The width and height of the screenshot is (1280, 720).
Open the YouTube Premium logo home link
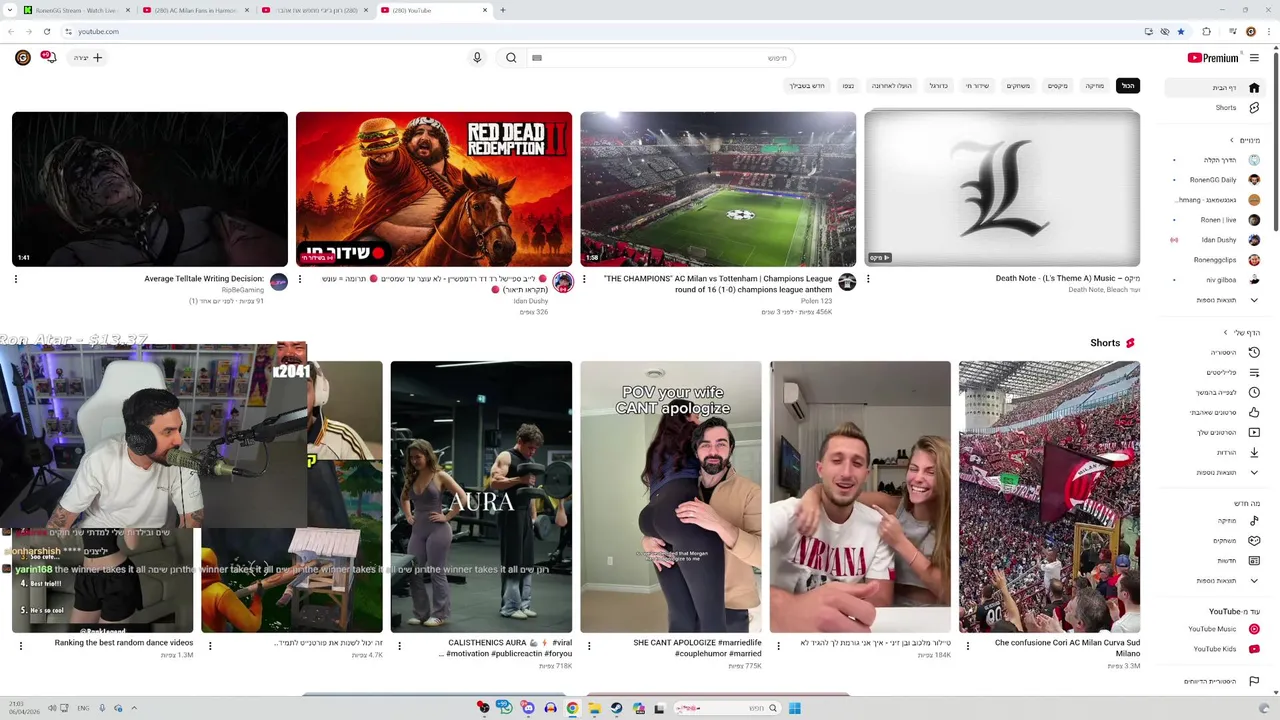pyautogui.click(x=1212, y=58)
